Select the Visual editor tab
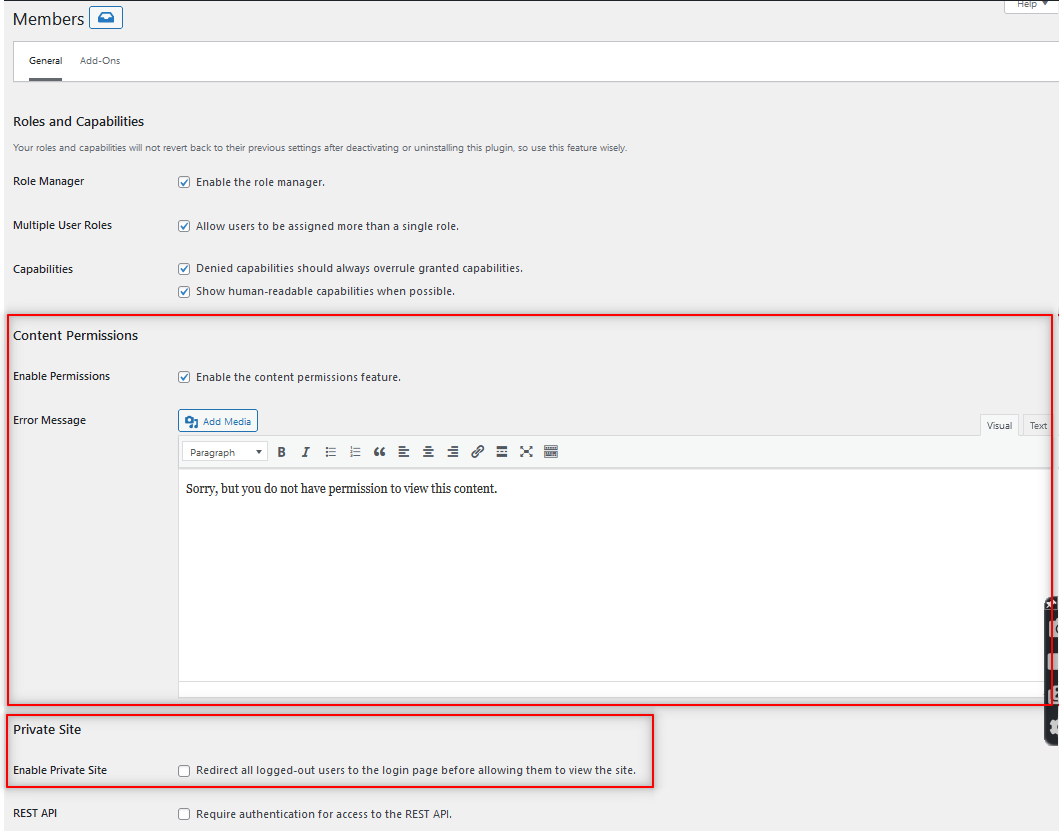1059x831 pixels. [999, 426]
